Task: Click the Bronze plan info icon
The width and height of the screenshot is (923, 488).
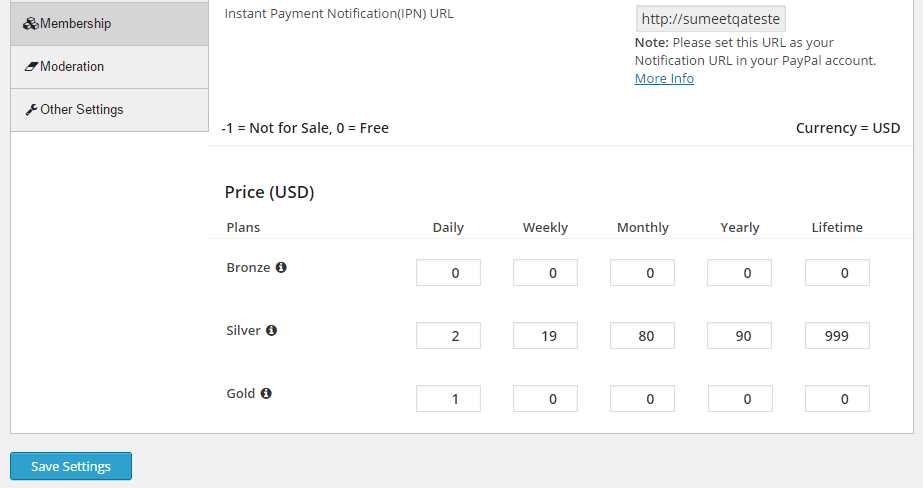Action: click(x=281, y=267)
